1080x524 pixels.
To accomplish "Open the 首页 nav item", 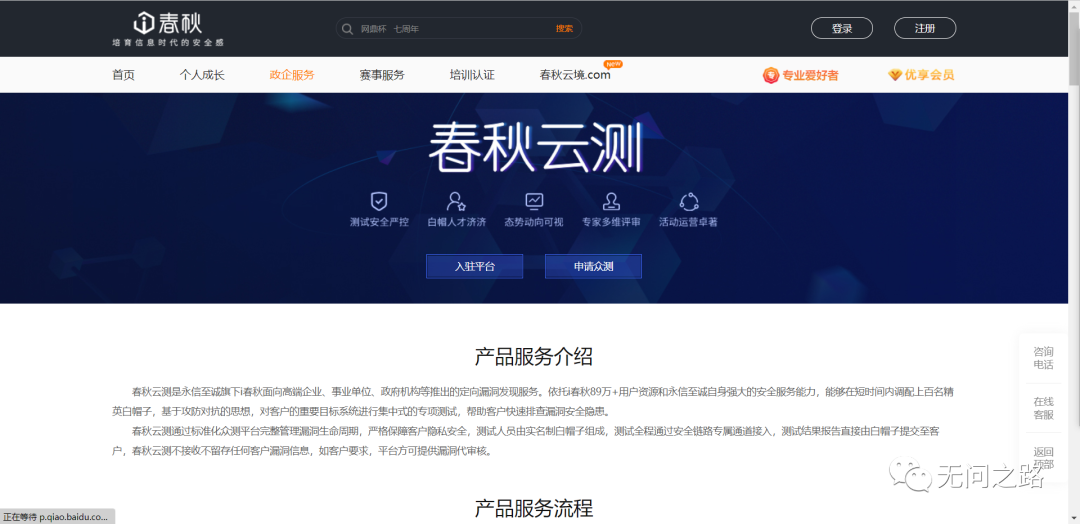I will coord(123,75).
